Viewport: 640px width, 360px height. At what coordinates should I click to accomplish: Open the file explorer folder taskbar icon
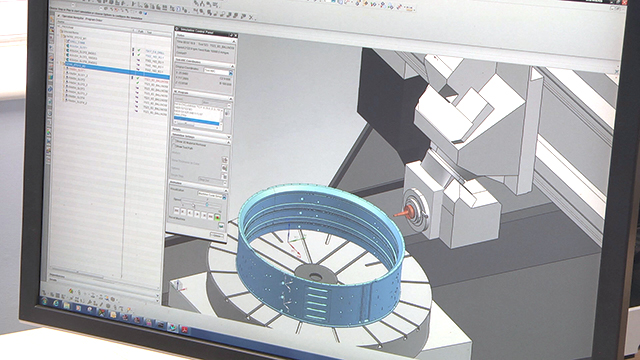click(67, 305)
